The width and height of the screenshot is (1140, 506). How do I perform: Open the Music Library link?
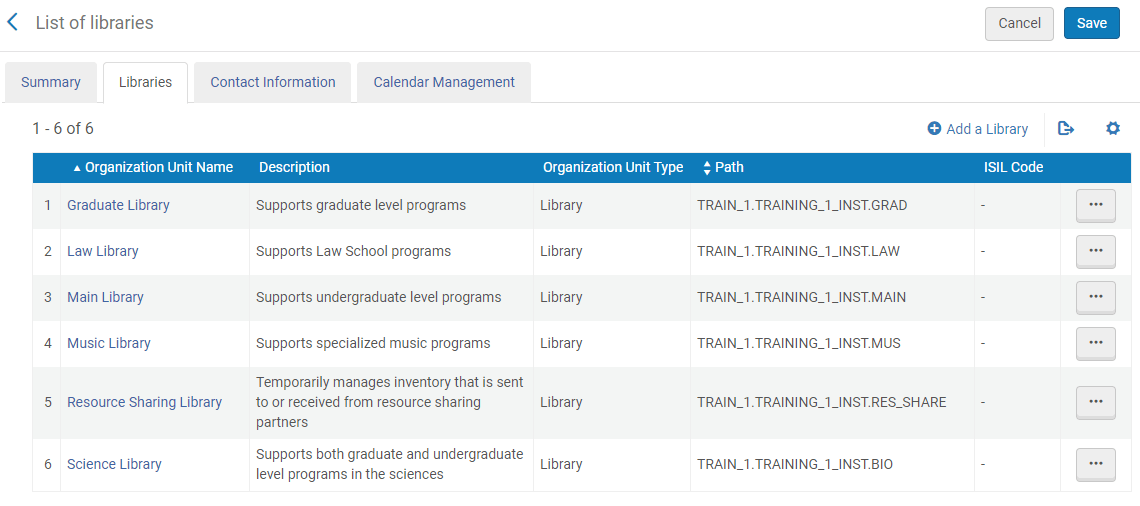point(109,343)
